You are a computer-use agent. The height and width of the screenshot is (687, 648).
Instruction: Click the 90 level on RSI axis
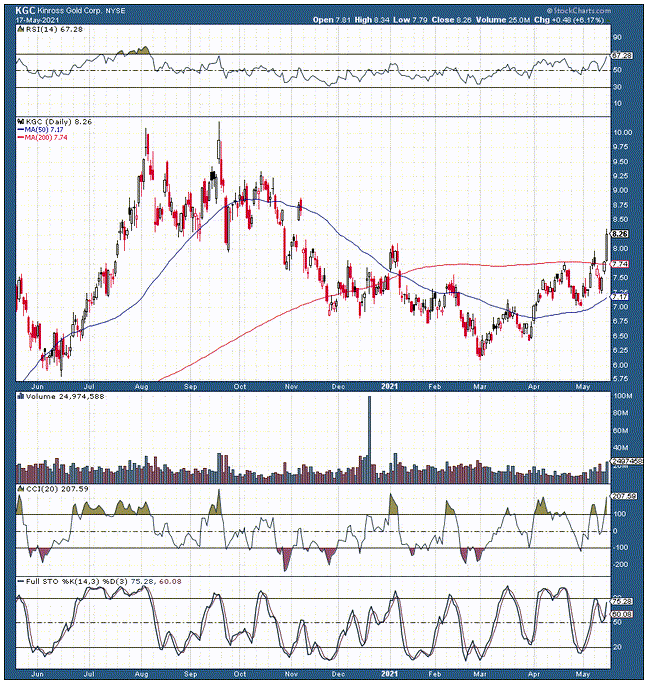coord(617,38)
